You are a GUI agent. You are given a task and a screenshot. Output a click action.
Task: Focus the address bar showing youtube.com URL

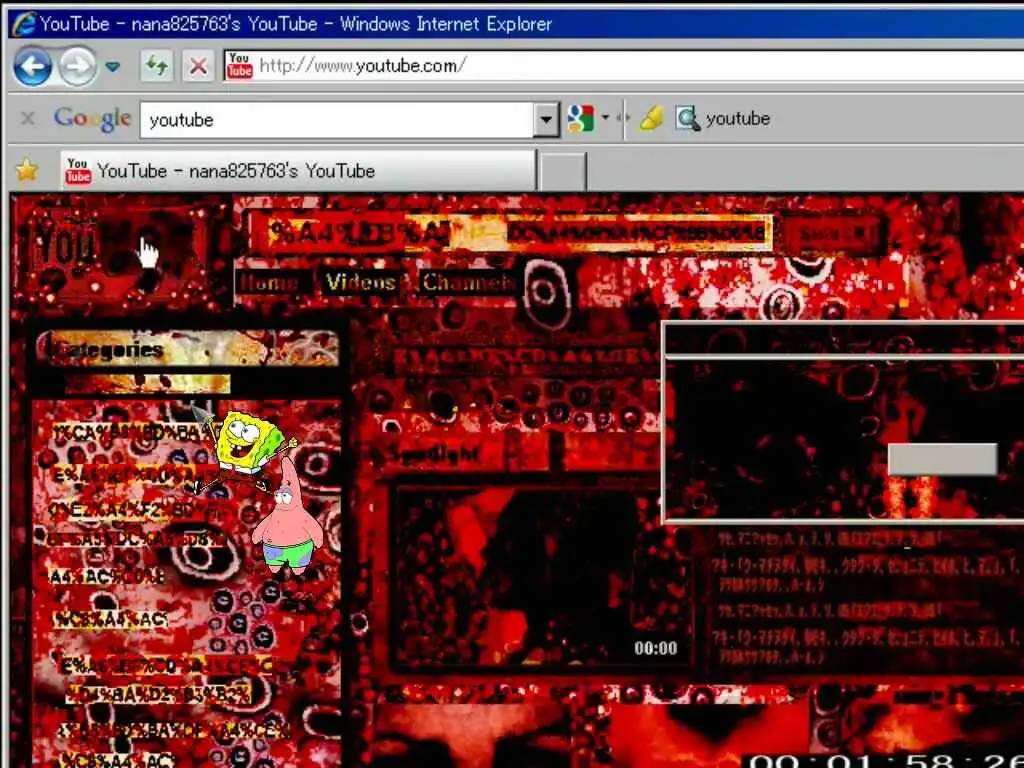[624, 65]
